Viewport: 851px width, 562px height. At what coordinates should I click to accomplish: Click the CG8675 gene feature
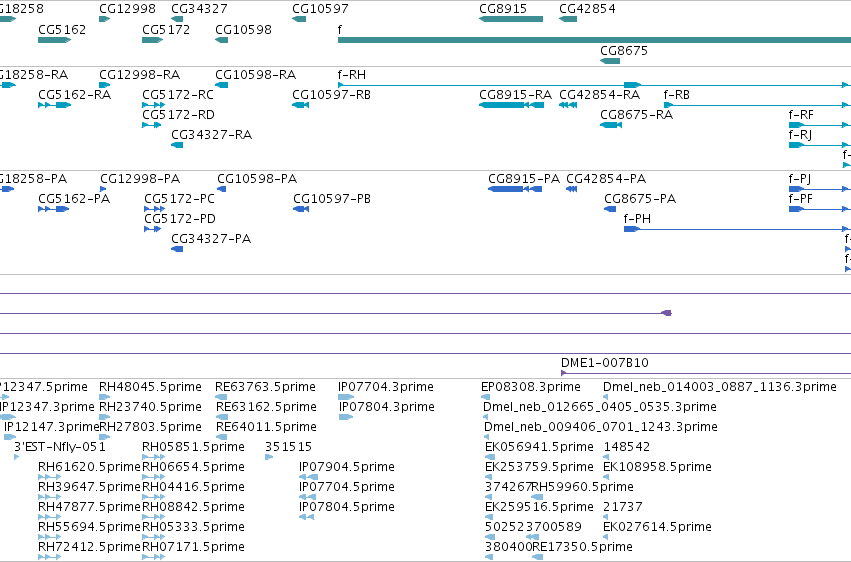610,61
